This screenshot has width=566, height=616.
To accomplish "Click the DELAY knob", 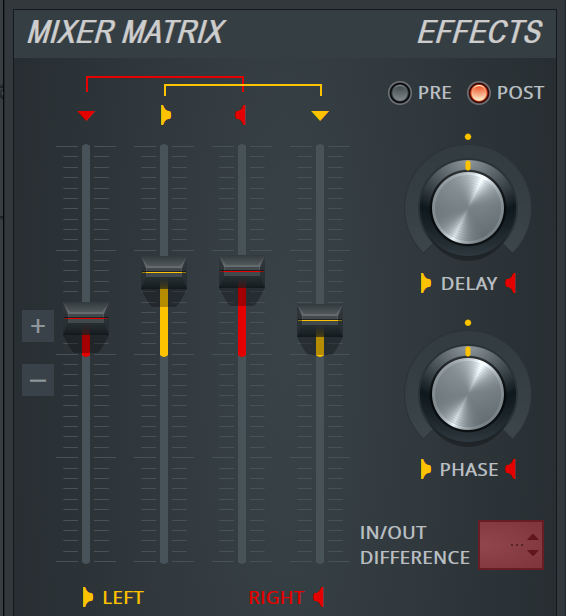I will (x=468, y=208).
